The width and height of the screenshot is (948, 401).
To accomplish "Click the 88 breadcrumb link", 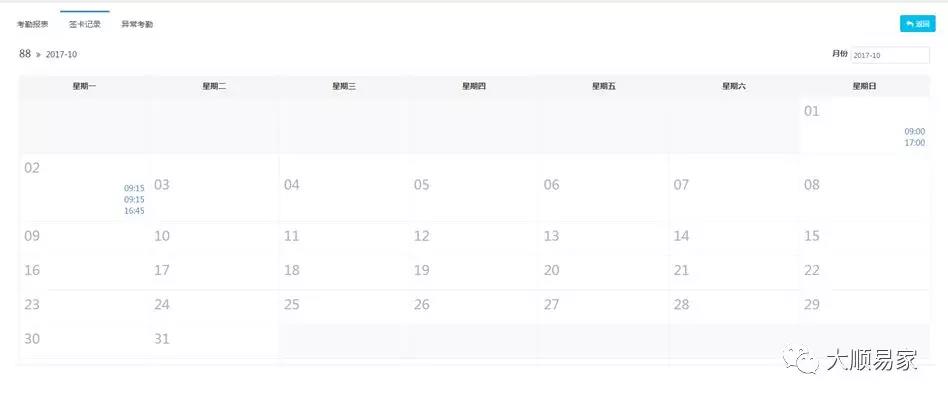I will [25, 54].
